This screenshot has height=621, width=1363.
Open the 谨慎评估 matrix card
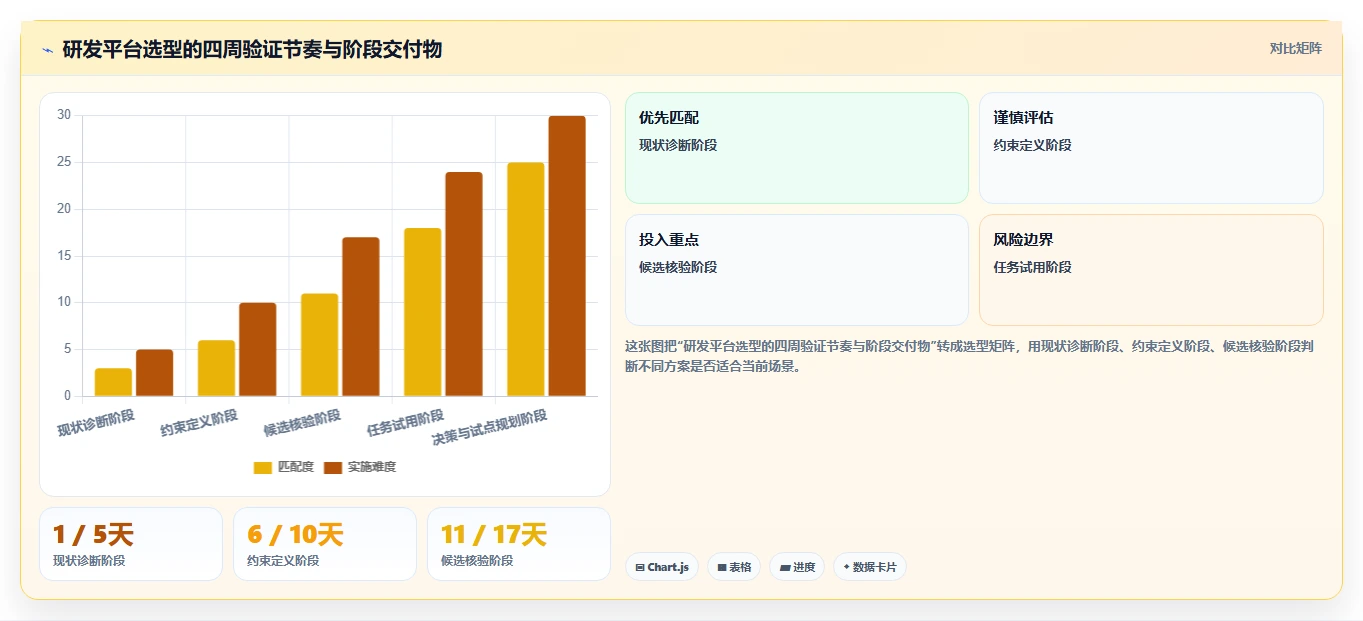click(1151, 148)
